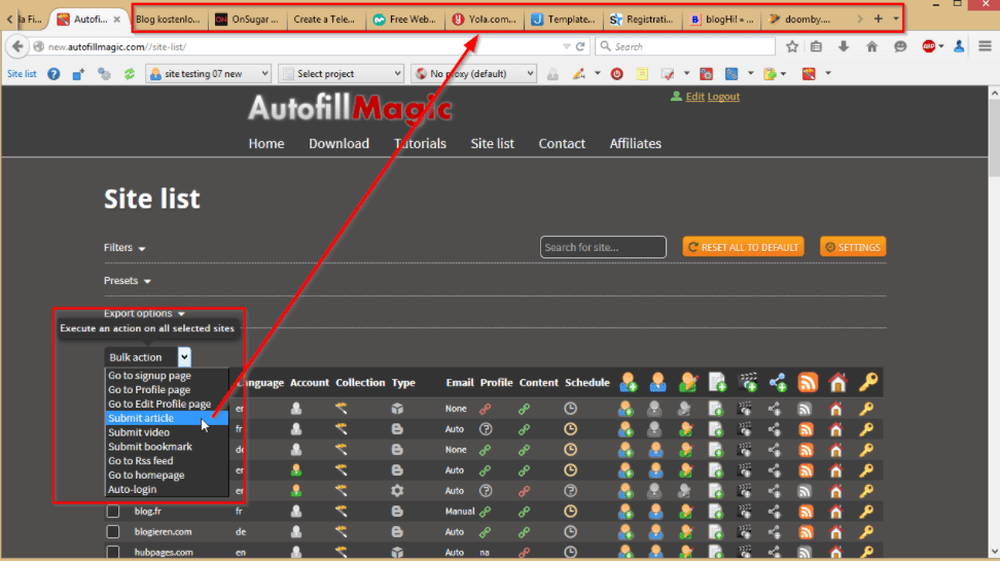1000x561 pixels.
Task: Open the list-all-tabs dropdown arrow
Action: pos(896,19)
